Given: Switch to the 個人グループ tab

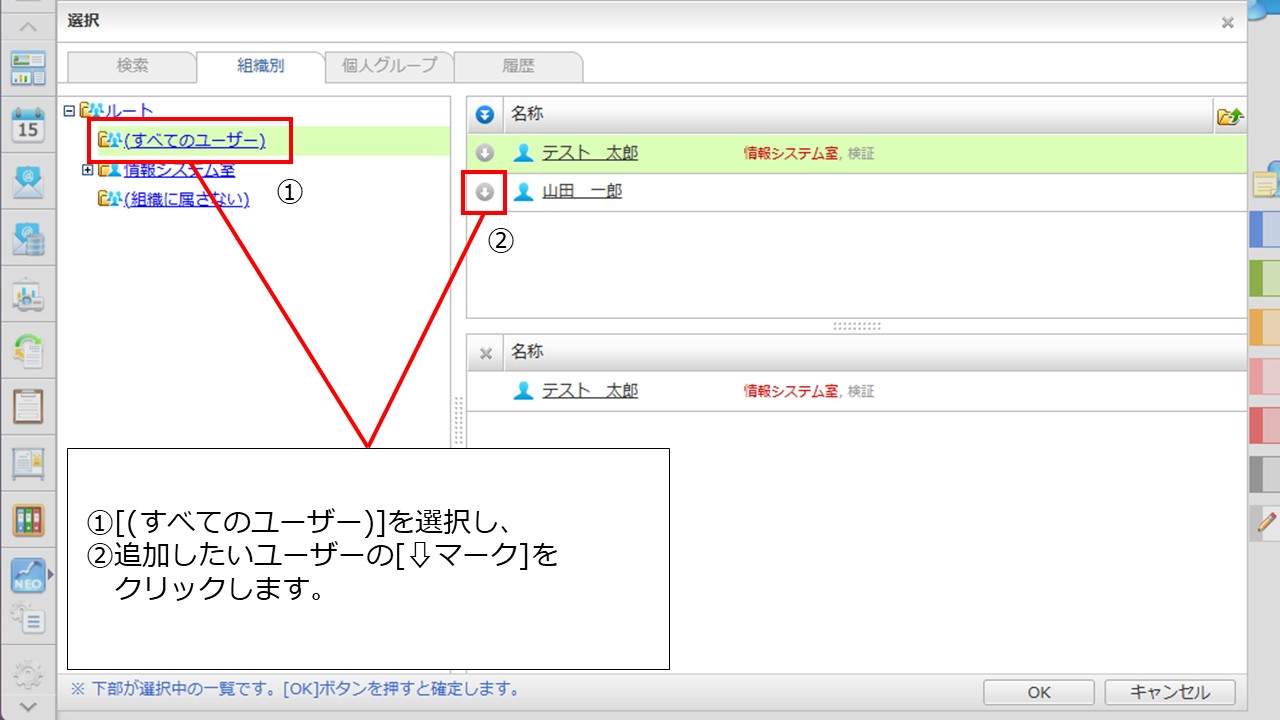Looking at the screenshot, I should click(389, 66).
